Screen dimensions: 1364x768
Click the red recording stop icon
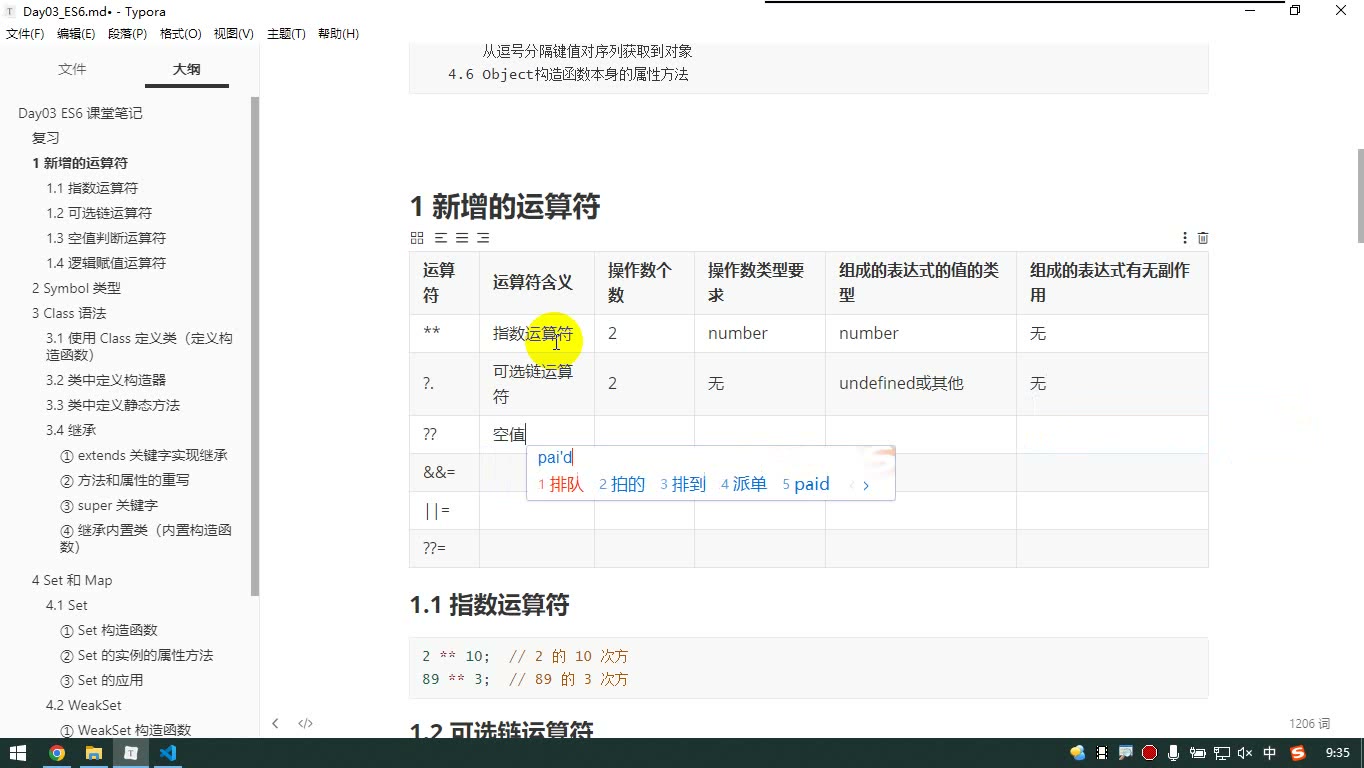pyautogui.click(x=1149, y=753)
